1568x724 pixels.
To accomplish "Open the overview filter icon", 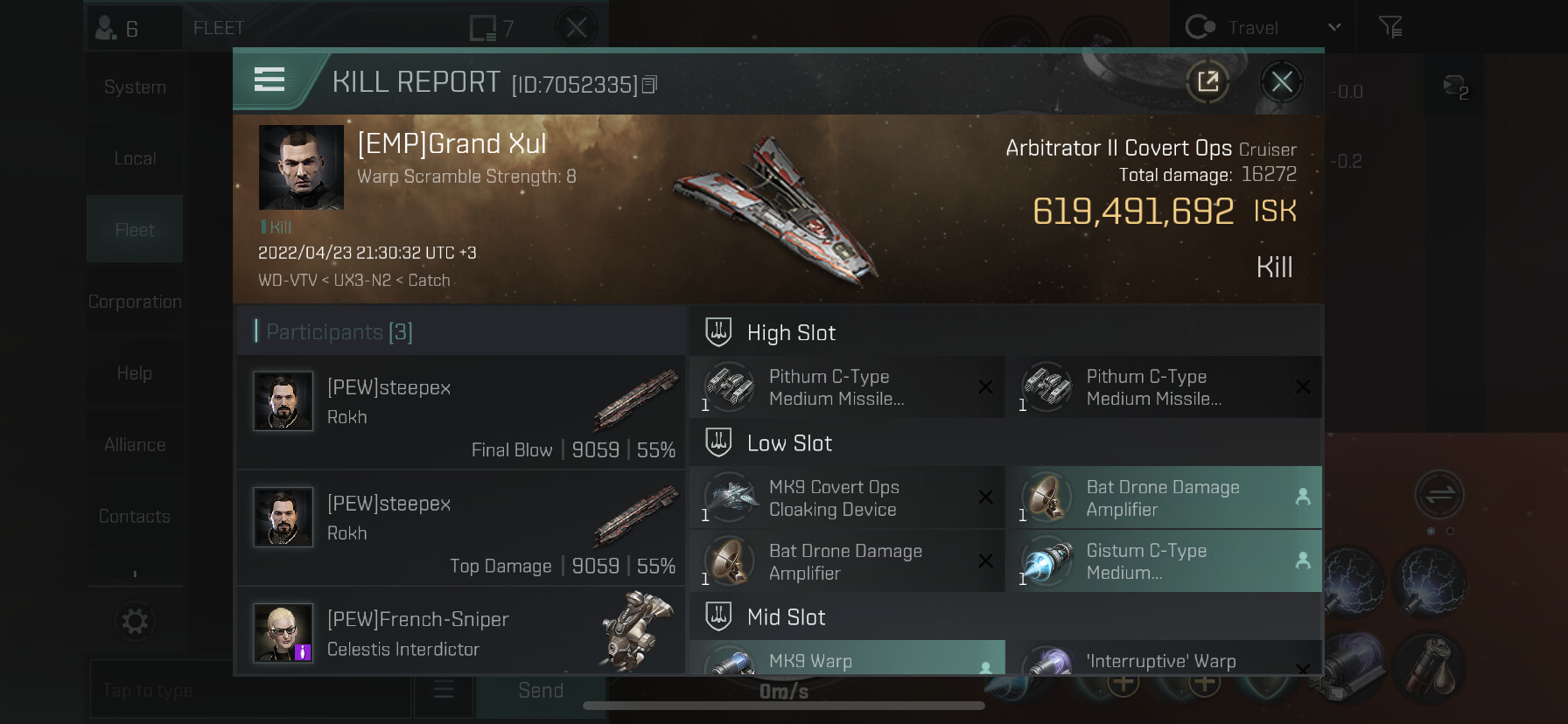I will (x=1390, y=27).
